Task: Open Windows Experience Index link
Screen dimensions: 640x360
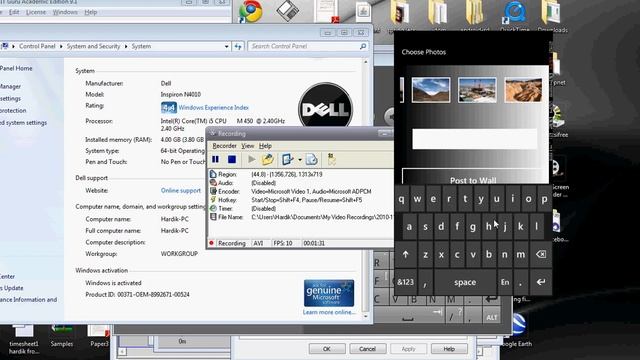Action: pyautogui.click(x=213, y=108)
